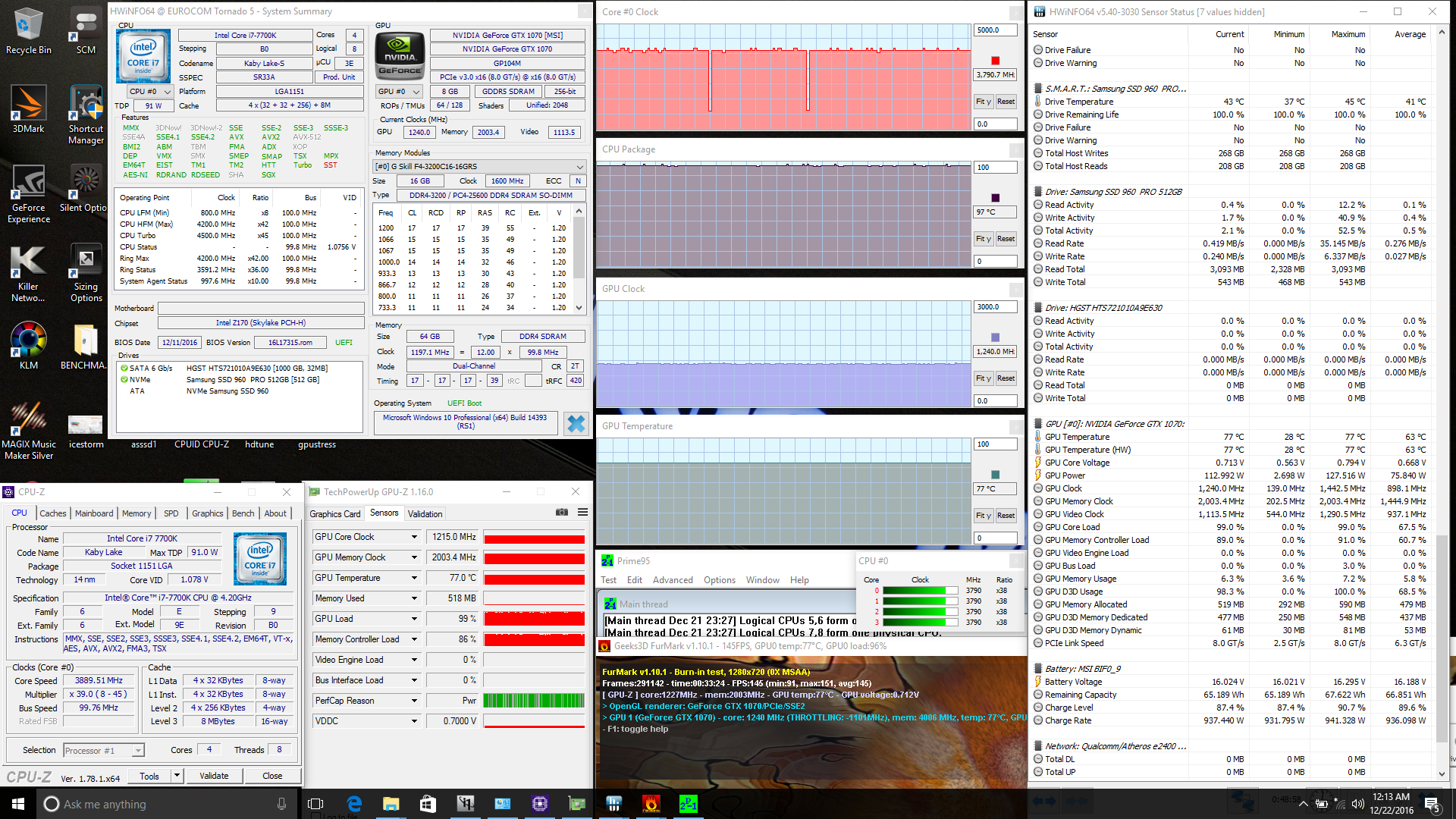Click Fit y on the GPU Temperature graph

click(984, 516)
